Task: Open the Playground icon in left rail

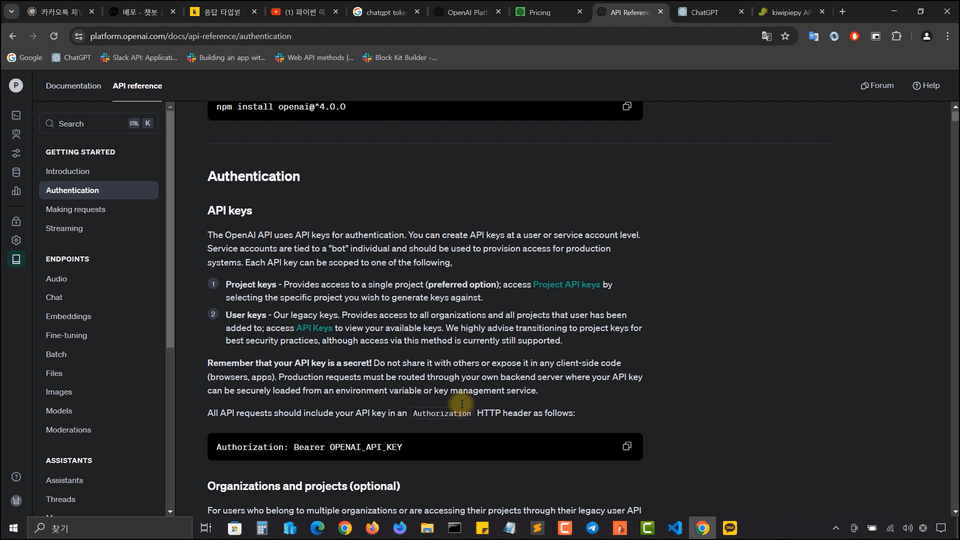Action: pos(16,115)
